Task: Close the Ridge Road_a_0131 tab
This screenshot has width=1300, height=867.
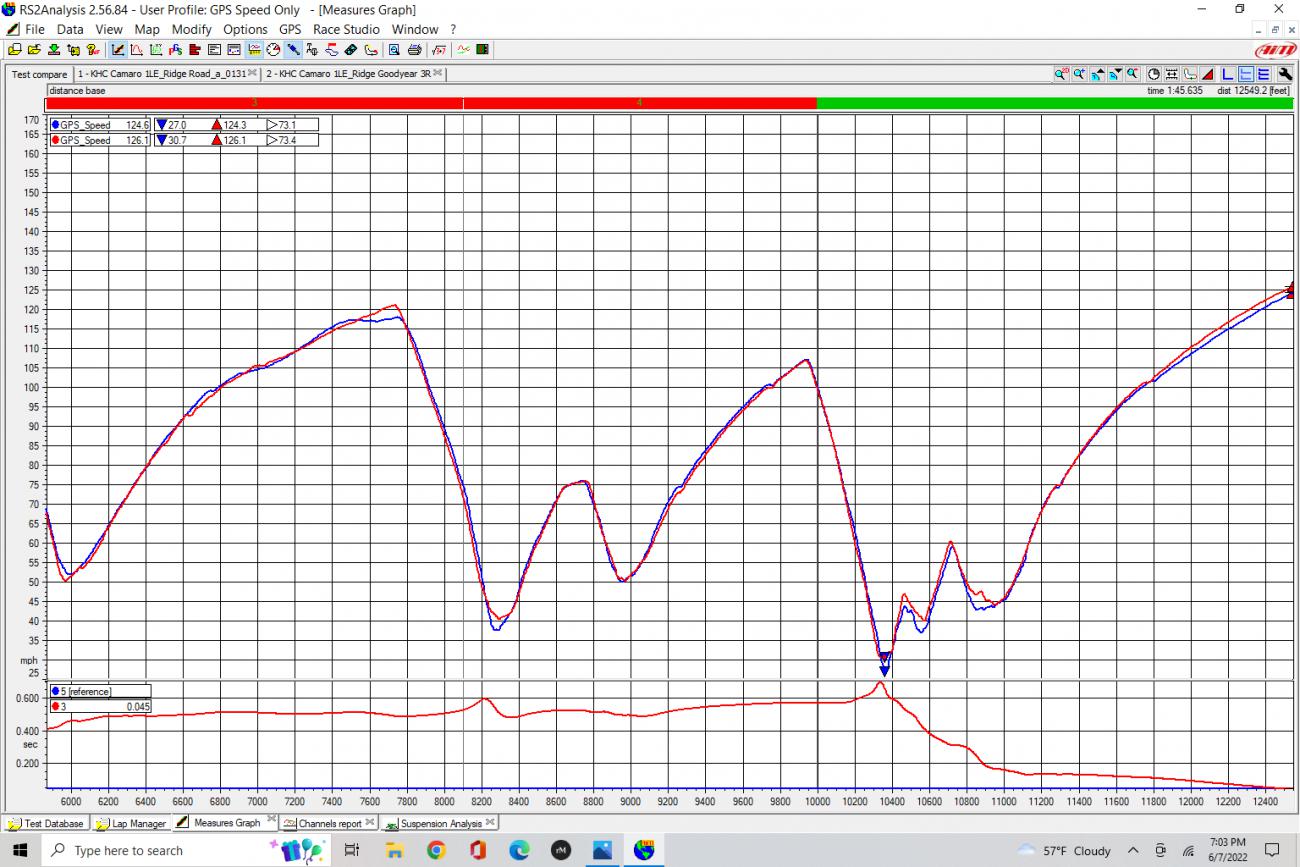Action: coord(252,73)
